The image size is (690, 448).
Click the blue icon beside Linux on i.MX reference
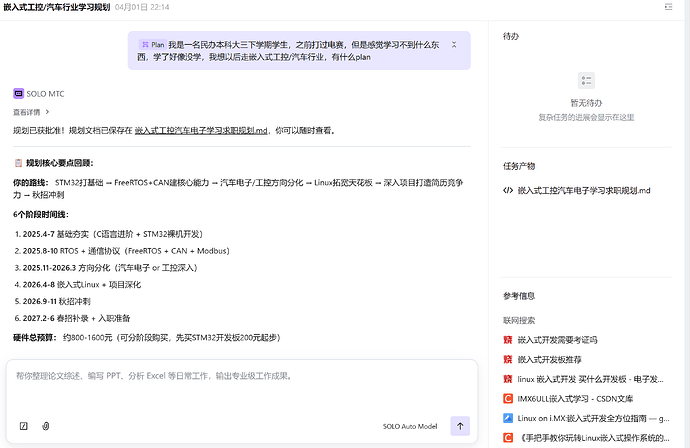coord(508,418)
